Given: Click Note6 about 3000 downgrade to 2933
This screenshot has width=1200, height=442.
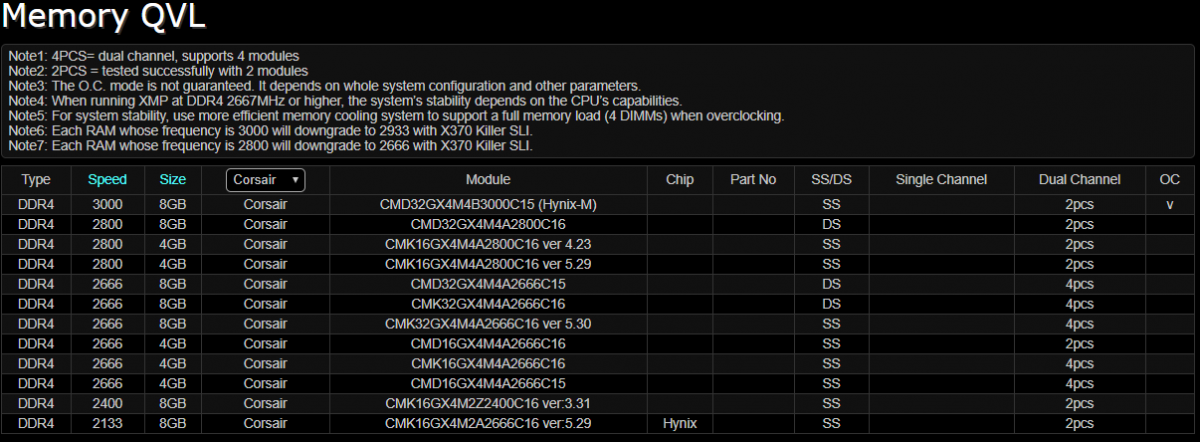Looking at the screenshot, I should coord(271,131).
